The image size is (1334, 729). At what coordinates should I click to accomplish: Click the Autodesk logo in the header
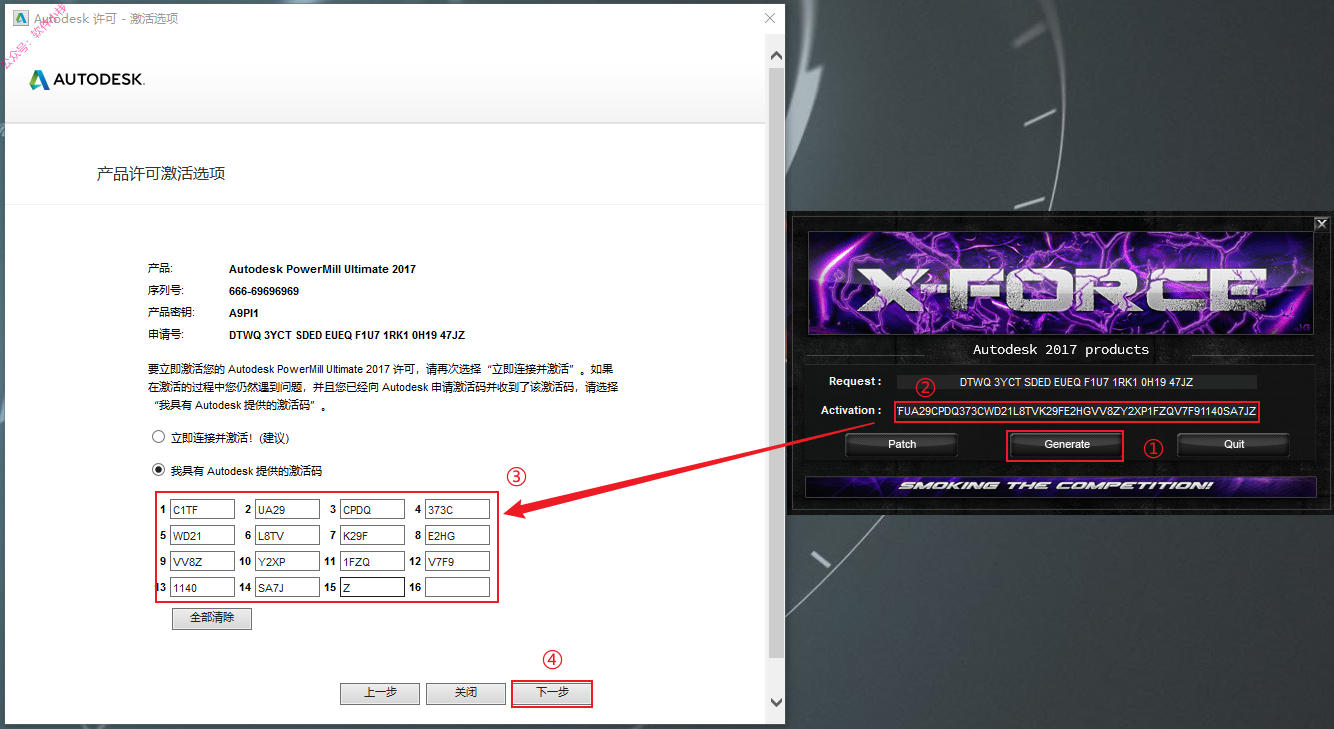87,79
